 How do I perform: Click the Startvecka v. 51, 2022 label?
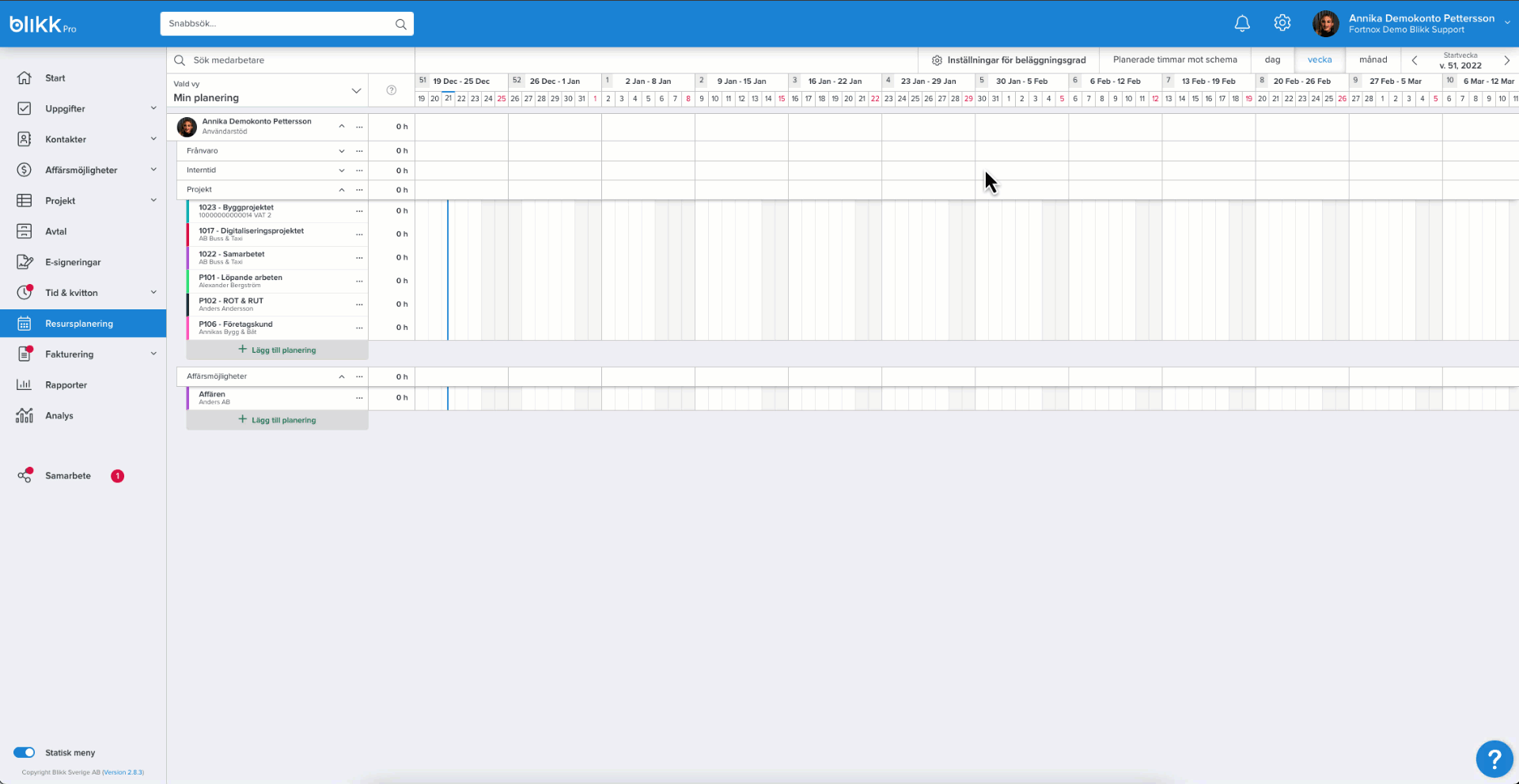pos(1460,61)
